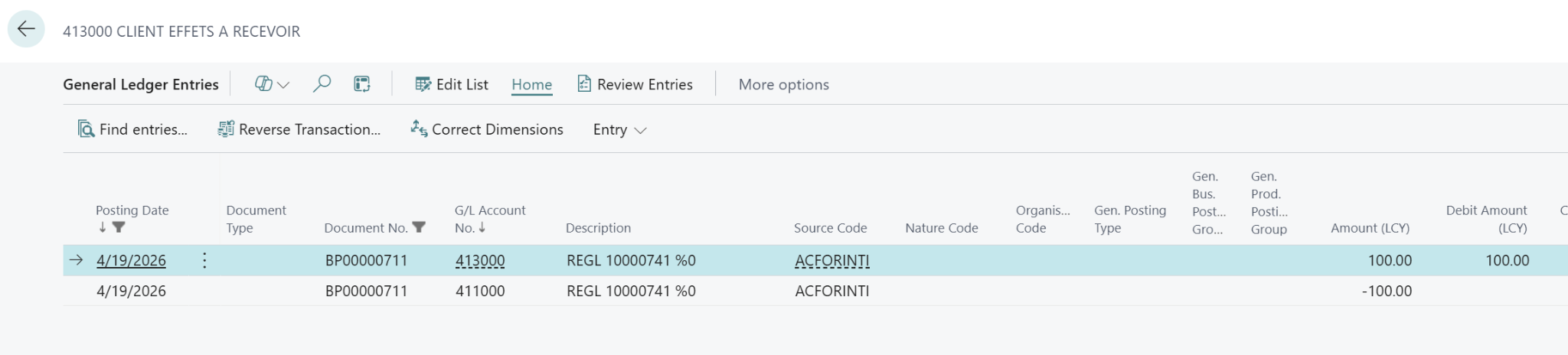This screenshot has width=1568, height=355.
Task: Expand the Entry dropdown menu
Action: click(x=619, y=130)
